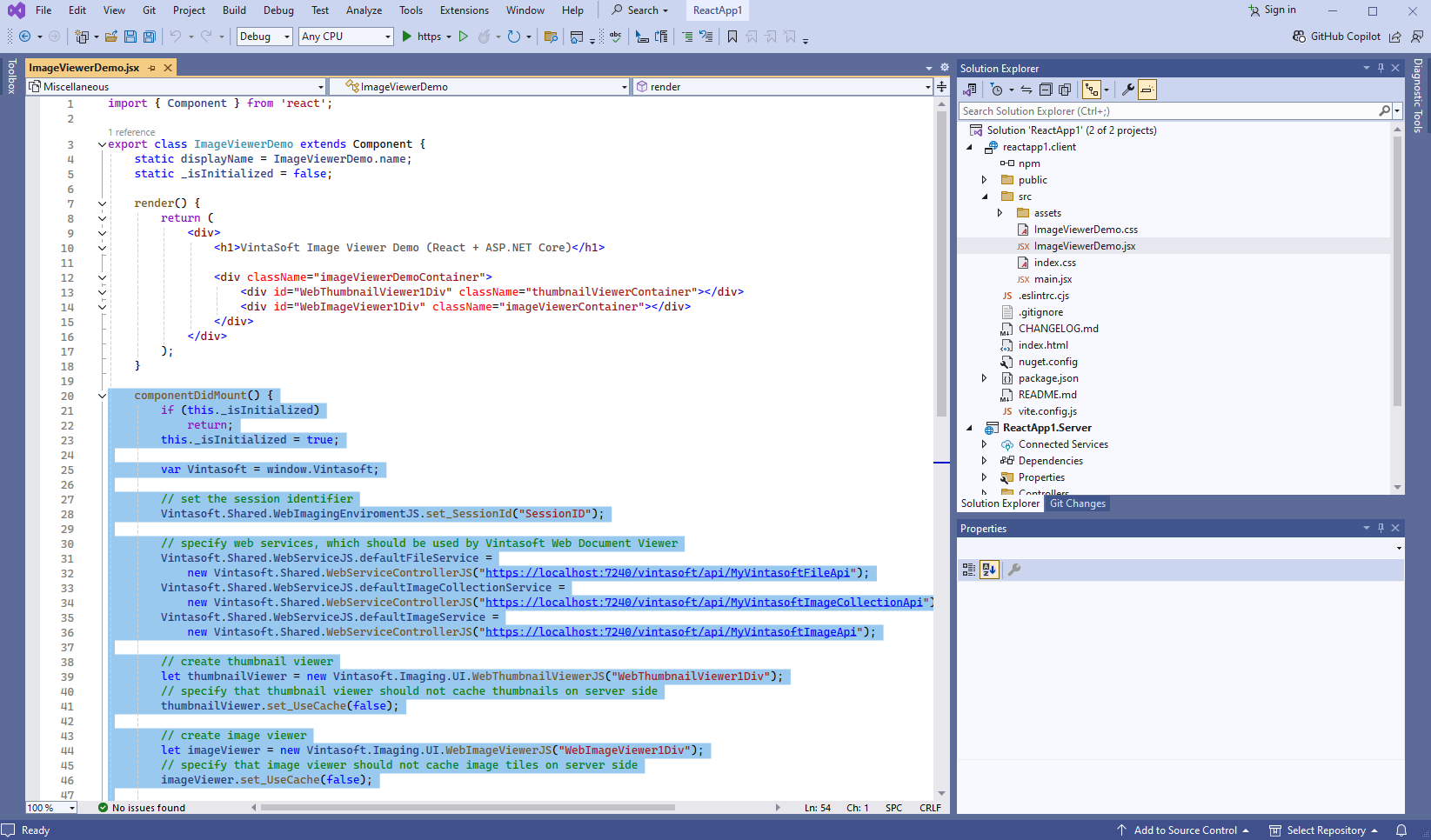Toggle pin on ImageViewerDemo.jsx tab
Viewport: 1431px width, 840px height.
tap(152, 68)
